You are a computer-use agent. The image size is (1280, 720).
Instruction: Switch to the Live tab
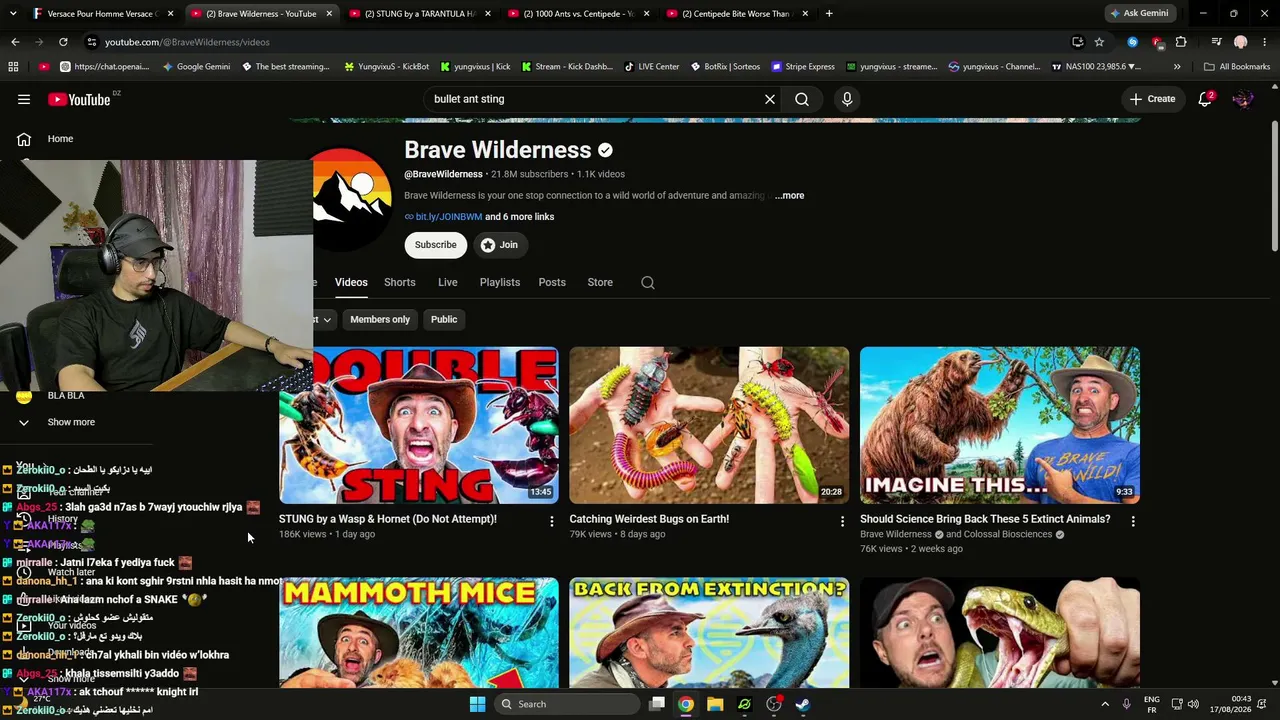[448, 282]
